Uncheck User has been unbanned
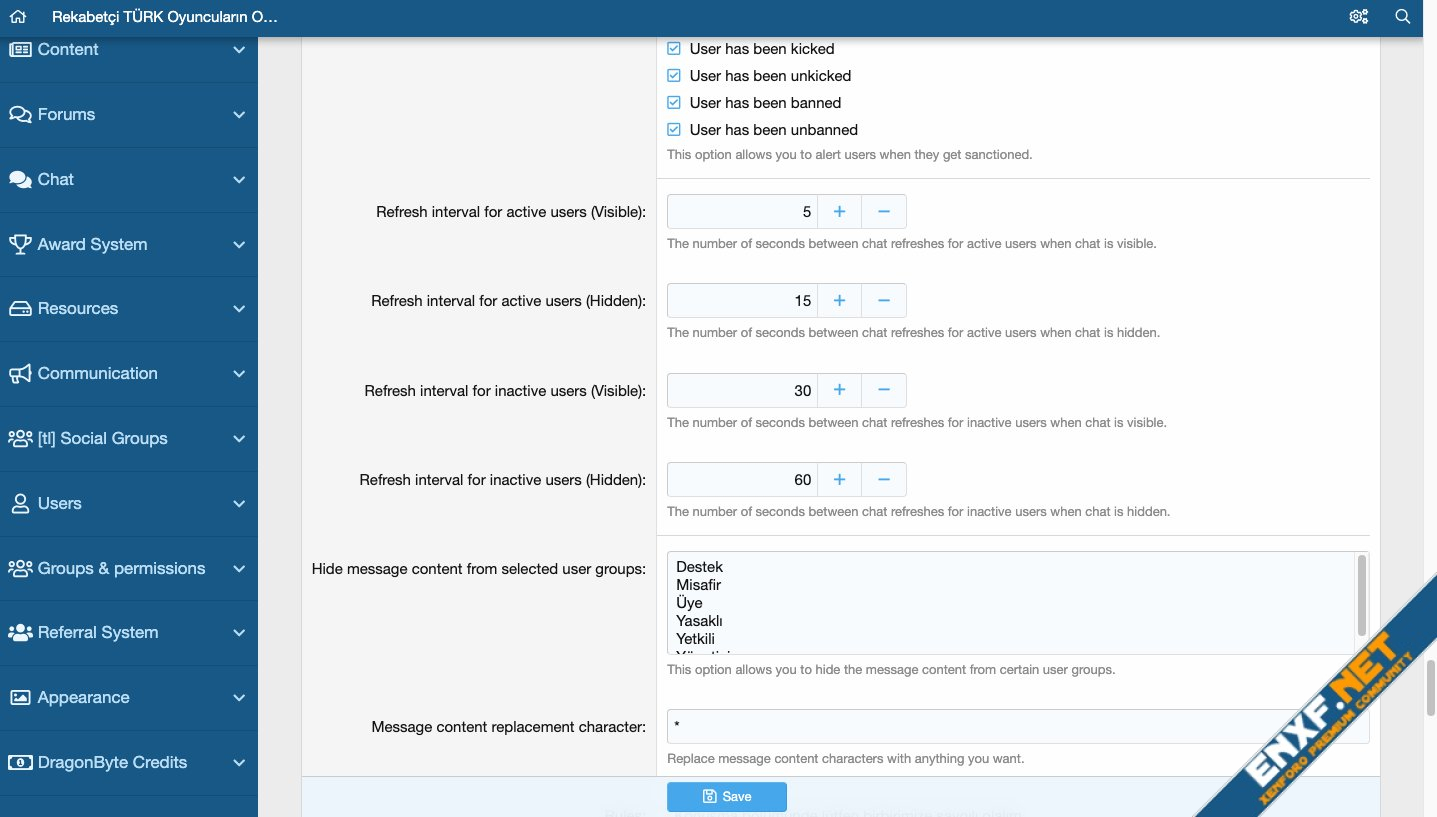Image resolution: width=1437 pixels, height=817 pixels. tap(674, 129)
